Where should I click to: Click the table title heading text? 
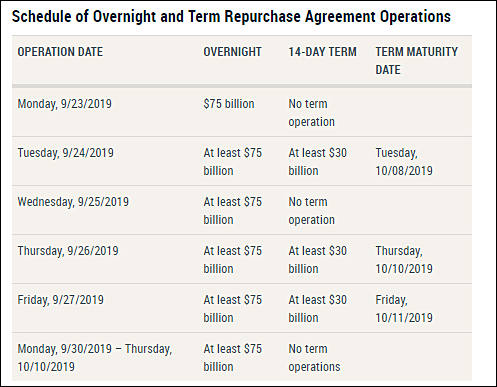231,17
